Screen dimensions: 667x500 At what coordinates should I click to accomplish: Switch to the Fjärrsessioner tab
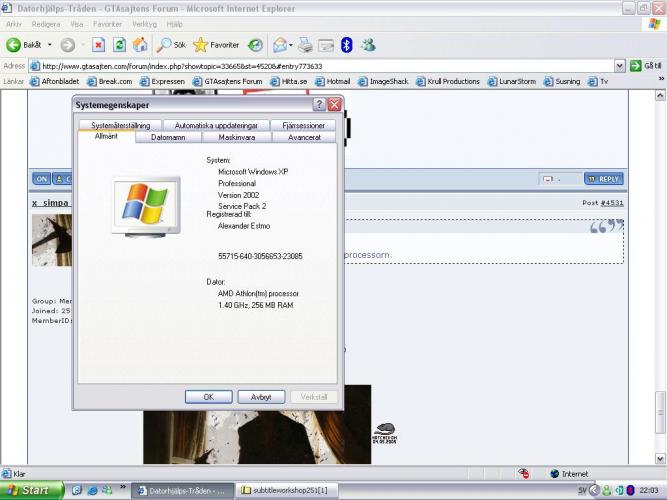tap(303, 126)
